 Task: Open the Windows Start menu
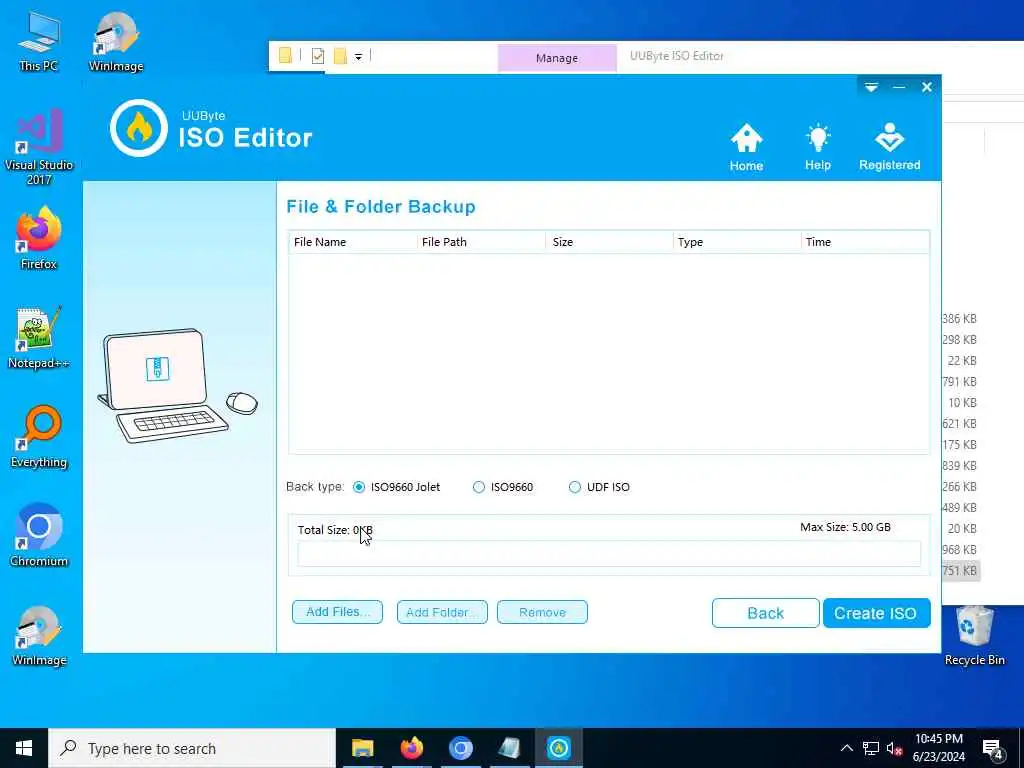pyautogui.click(x=24, y=748)
